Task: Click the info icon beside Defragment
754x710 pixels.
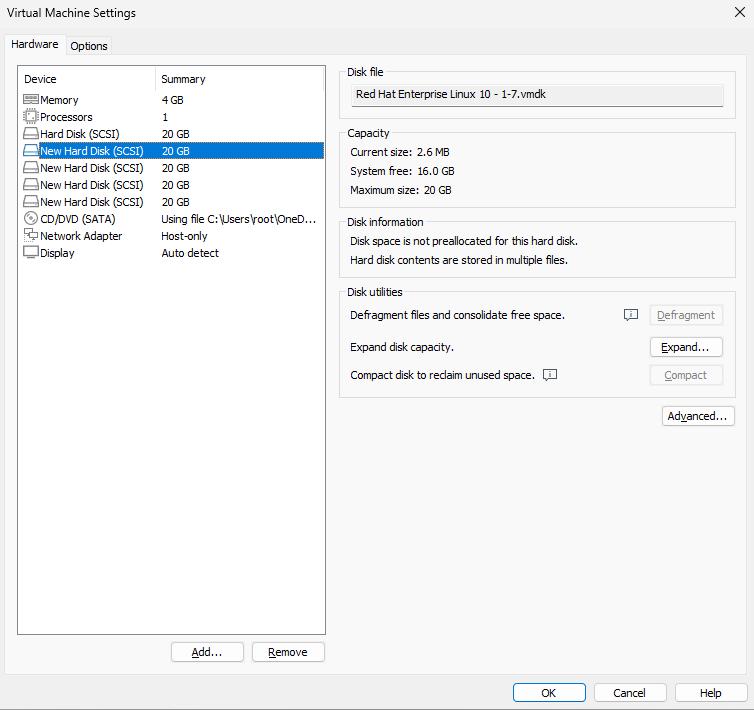Action: pos(631,315)
